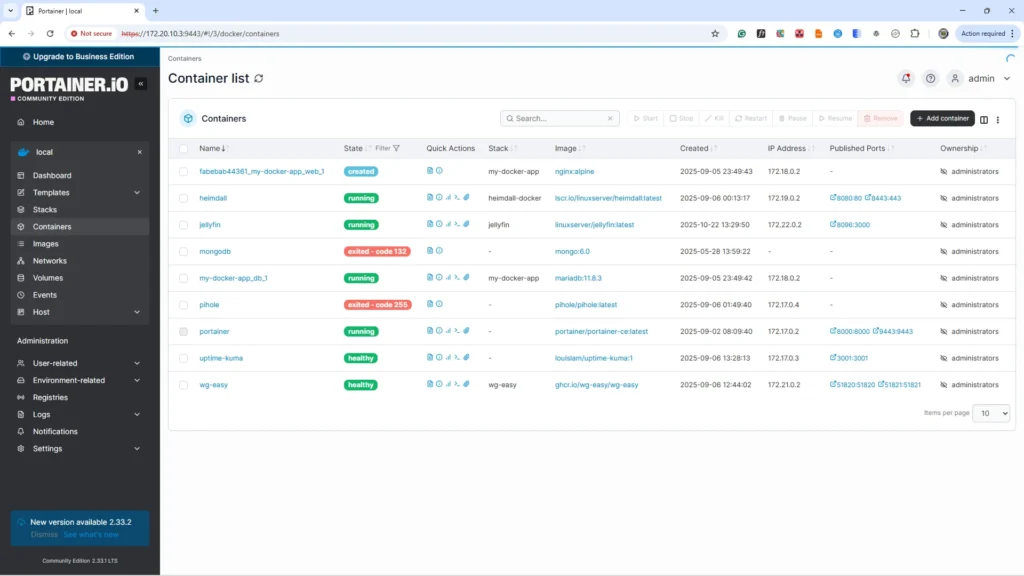
Task: Close the local environment with X icon
Action: click(139, 152)
